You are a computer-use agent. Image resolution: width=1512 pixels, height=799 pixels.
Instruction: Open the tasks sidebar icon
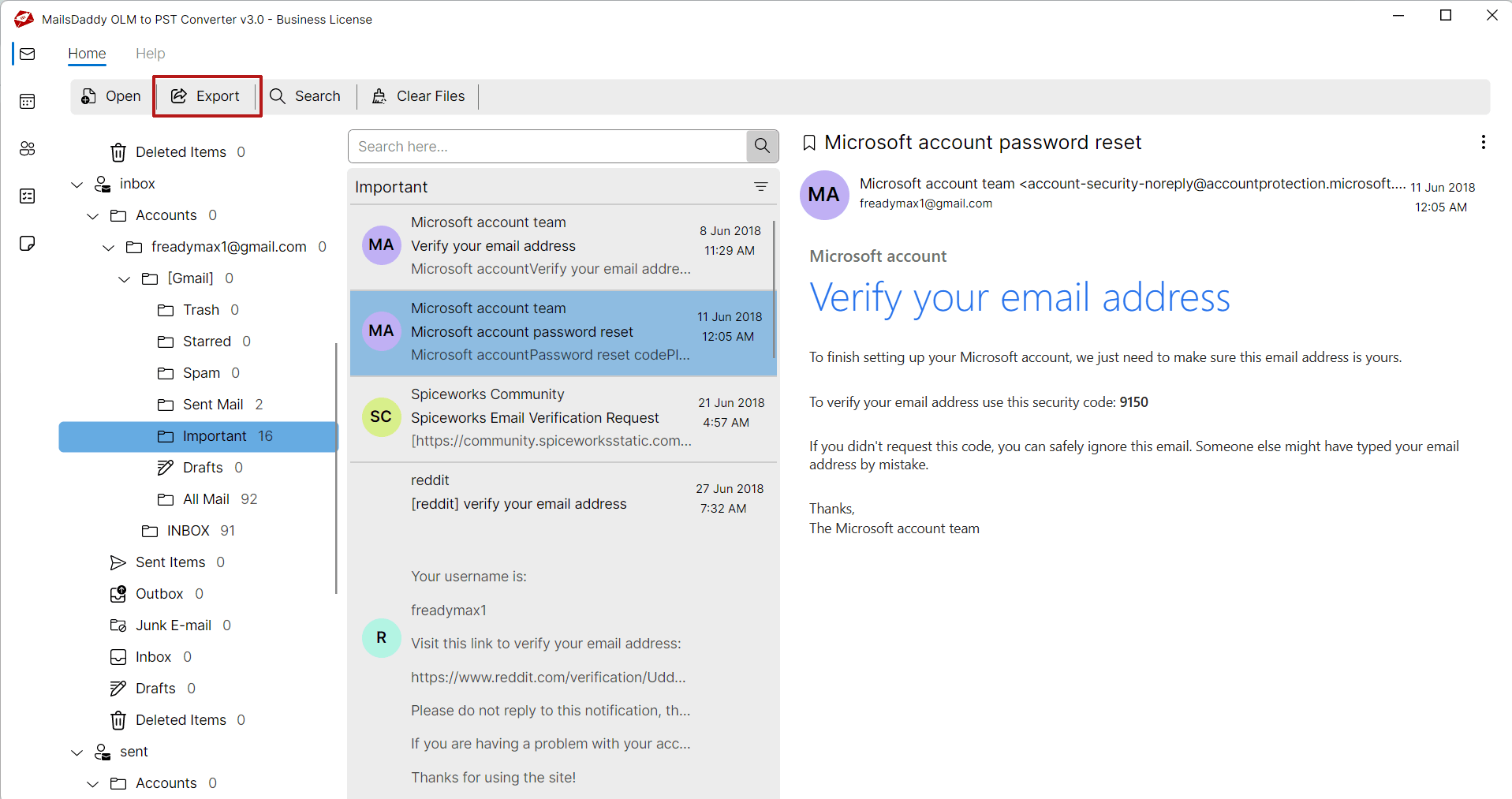click(x=28, y=196)
